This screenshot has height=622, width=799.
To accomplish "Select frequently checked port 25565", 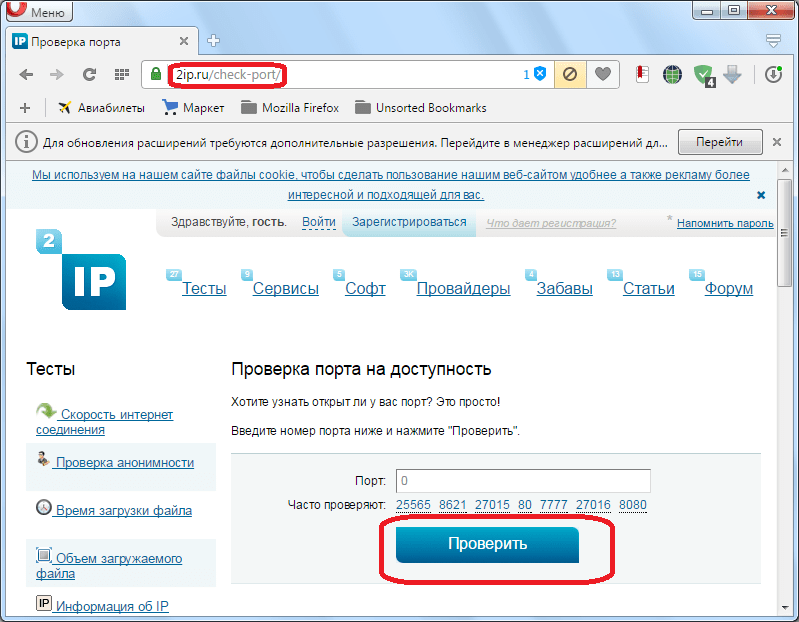I will pyautogui.click(x=413, y=505).
